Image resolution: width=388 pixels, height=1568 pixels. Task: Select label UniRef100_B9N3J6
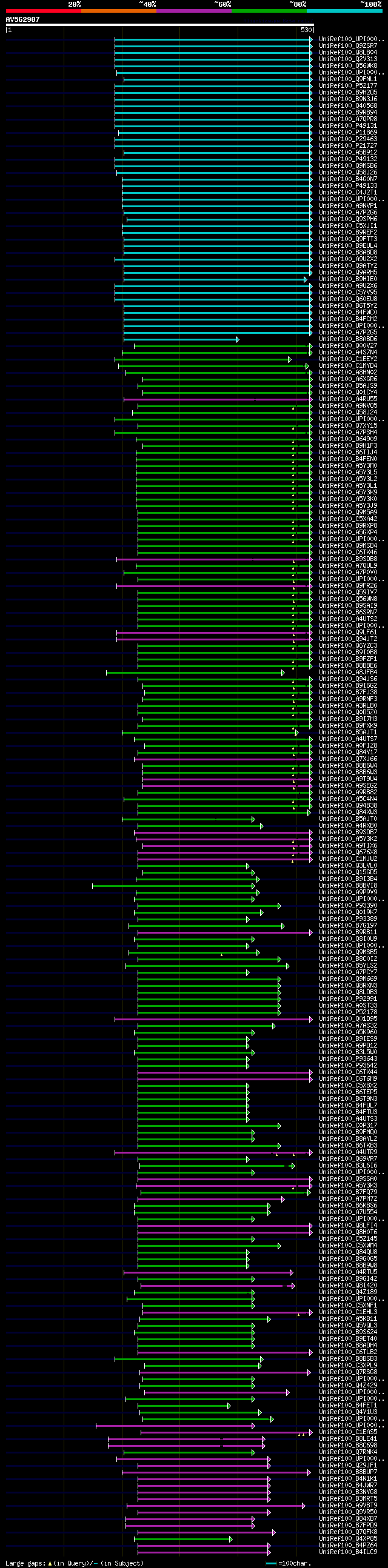click(x=348, y=99)
